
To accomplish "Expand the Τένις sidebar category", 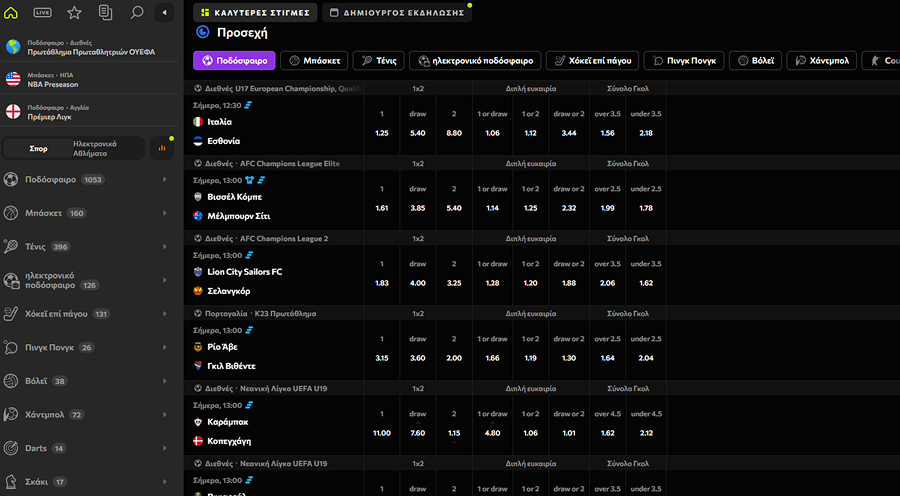I will click(165, 246).
